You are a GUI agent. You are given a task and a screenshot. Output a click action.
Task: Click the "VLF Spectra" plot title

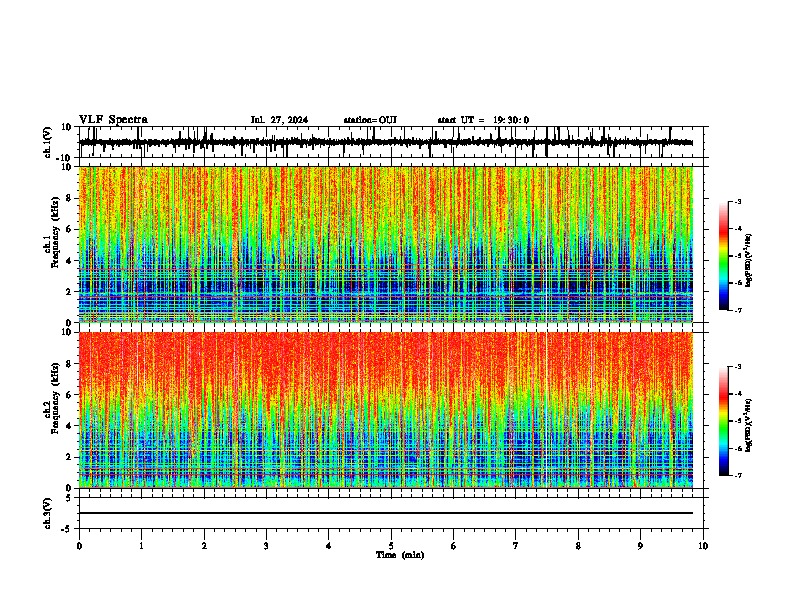point(113,120)
